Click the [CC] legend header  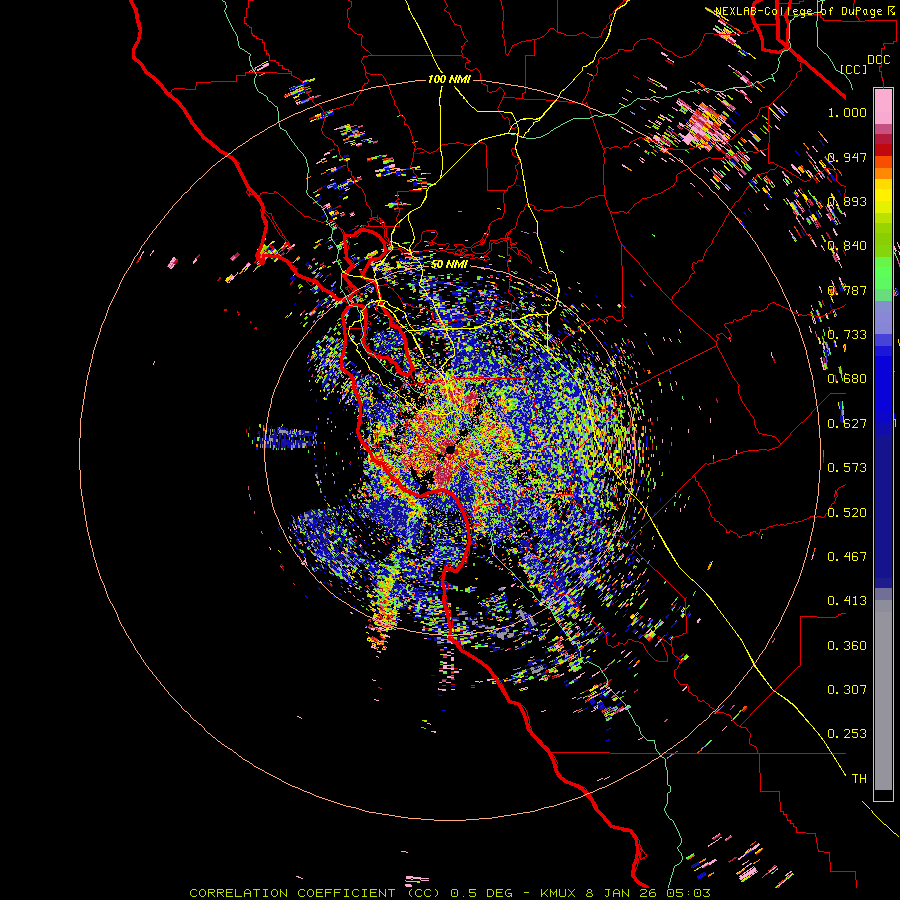click(853, 69)
